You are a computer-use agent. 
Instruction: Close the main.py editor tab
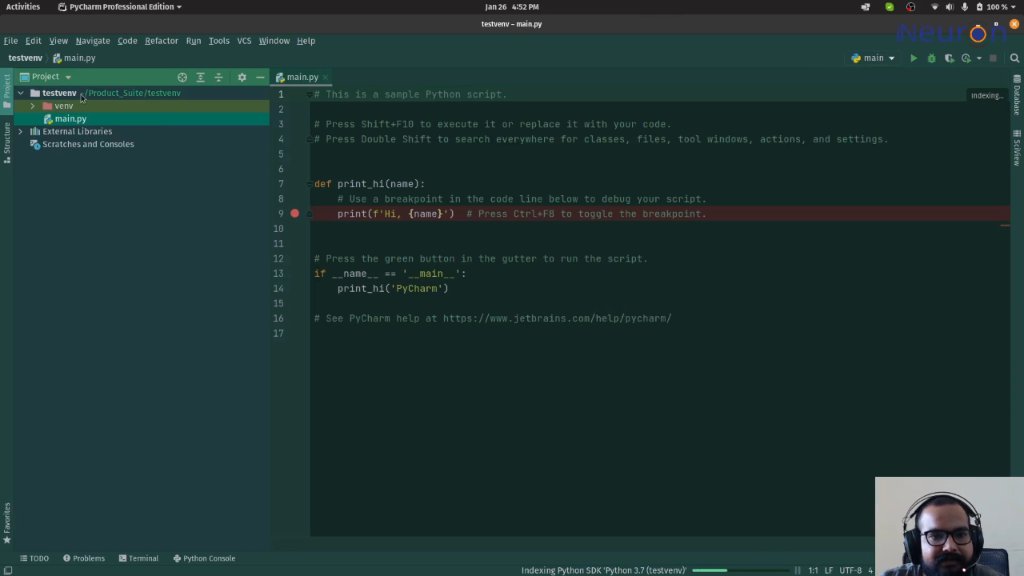[x=325, y=77]
